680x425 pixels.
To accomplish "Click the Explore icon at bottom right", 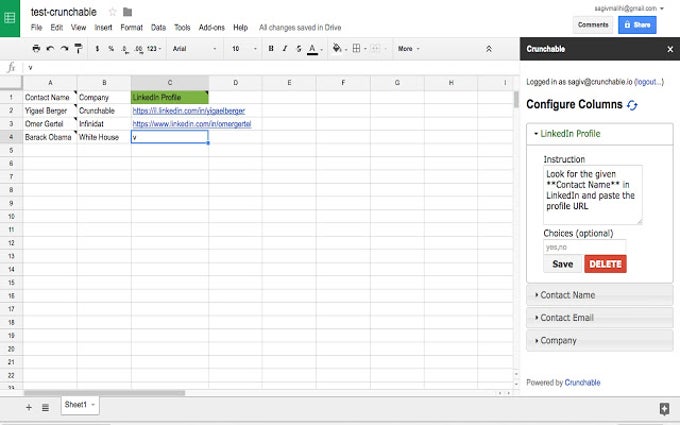I will (x=664, y=408).
